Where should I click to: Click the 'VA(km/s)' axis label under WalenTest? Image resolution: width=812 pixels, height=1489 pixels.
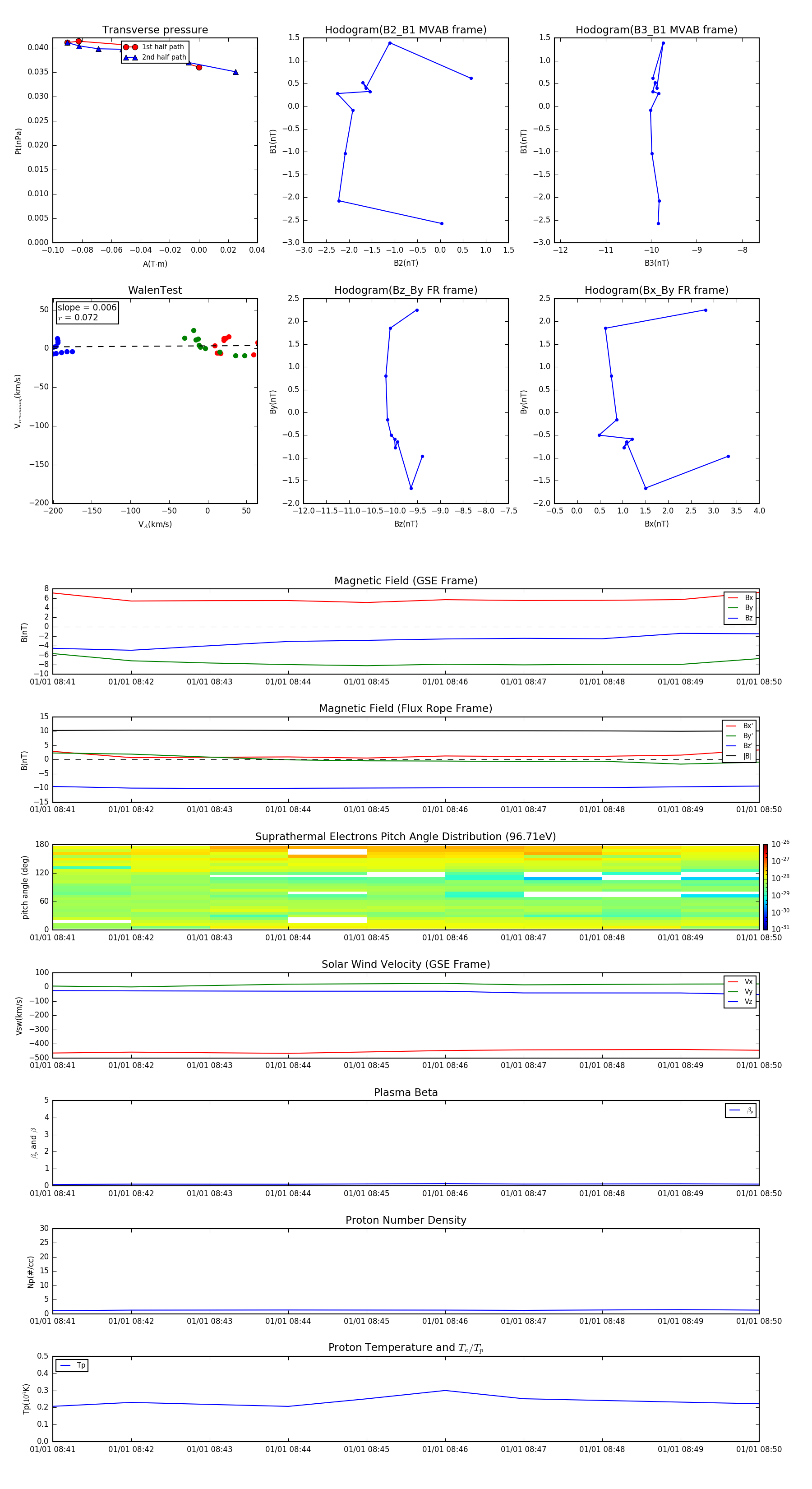[155, 524]
